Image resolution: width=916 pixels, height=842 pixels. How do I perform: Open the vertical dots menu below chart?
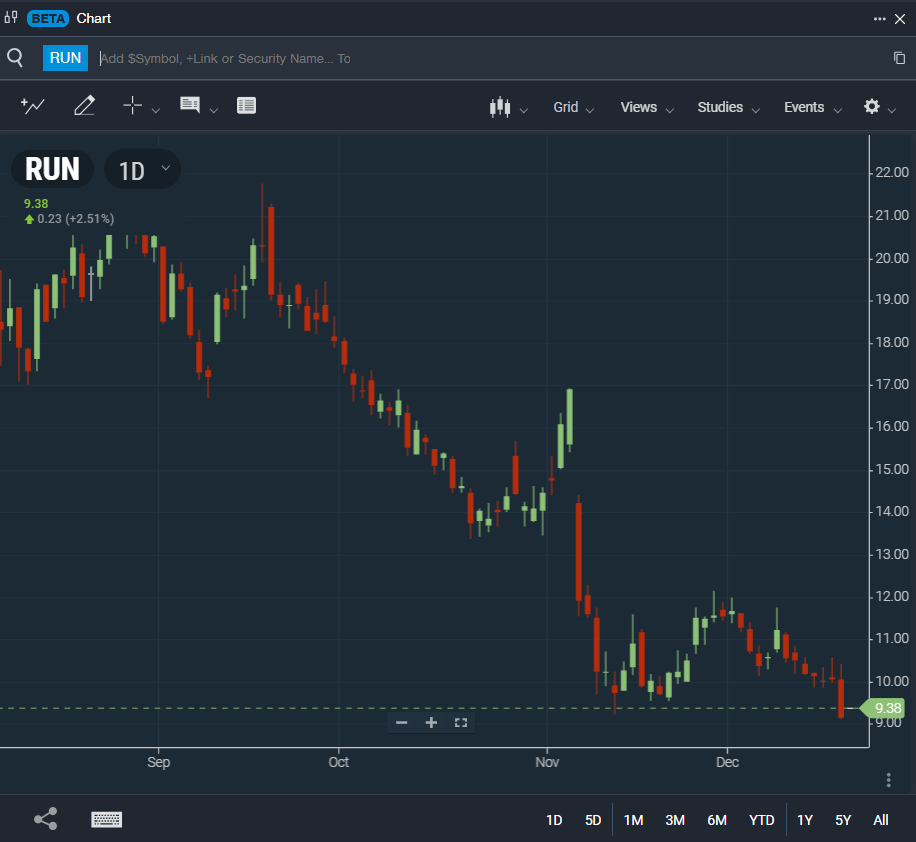[889, 780]
